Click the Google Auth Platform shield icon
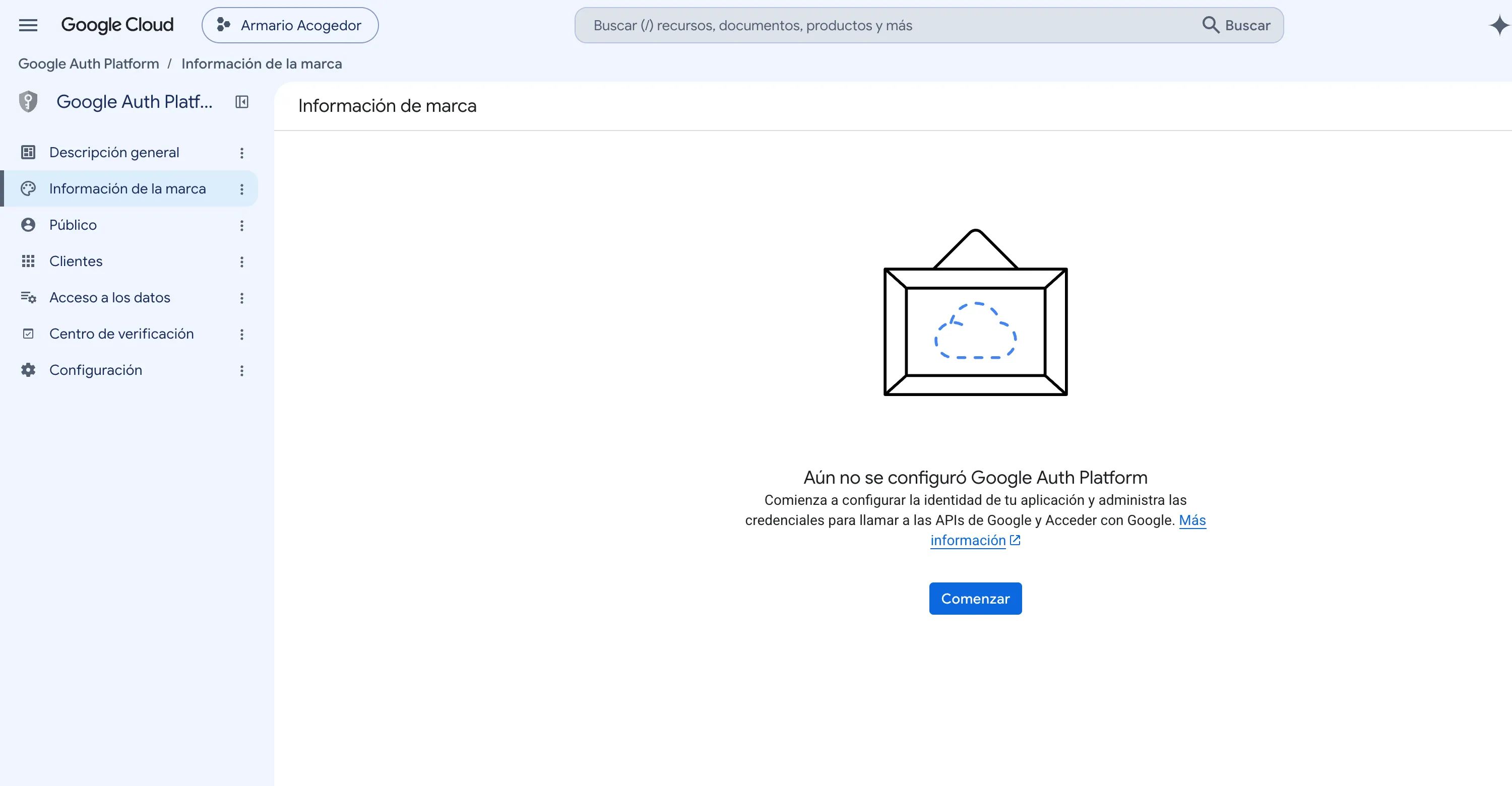The height and width of the screenshot is (786, 1512). pyautogui.click(x=28, y=101)
